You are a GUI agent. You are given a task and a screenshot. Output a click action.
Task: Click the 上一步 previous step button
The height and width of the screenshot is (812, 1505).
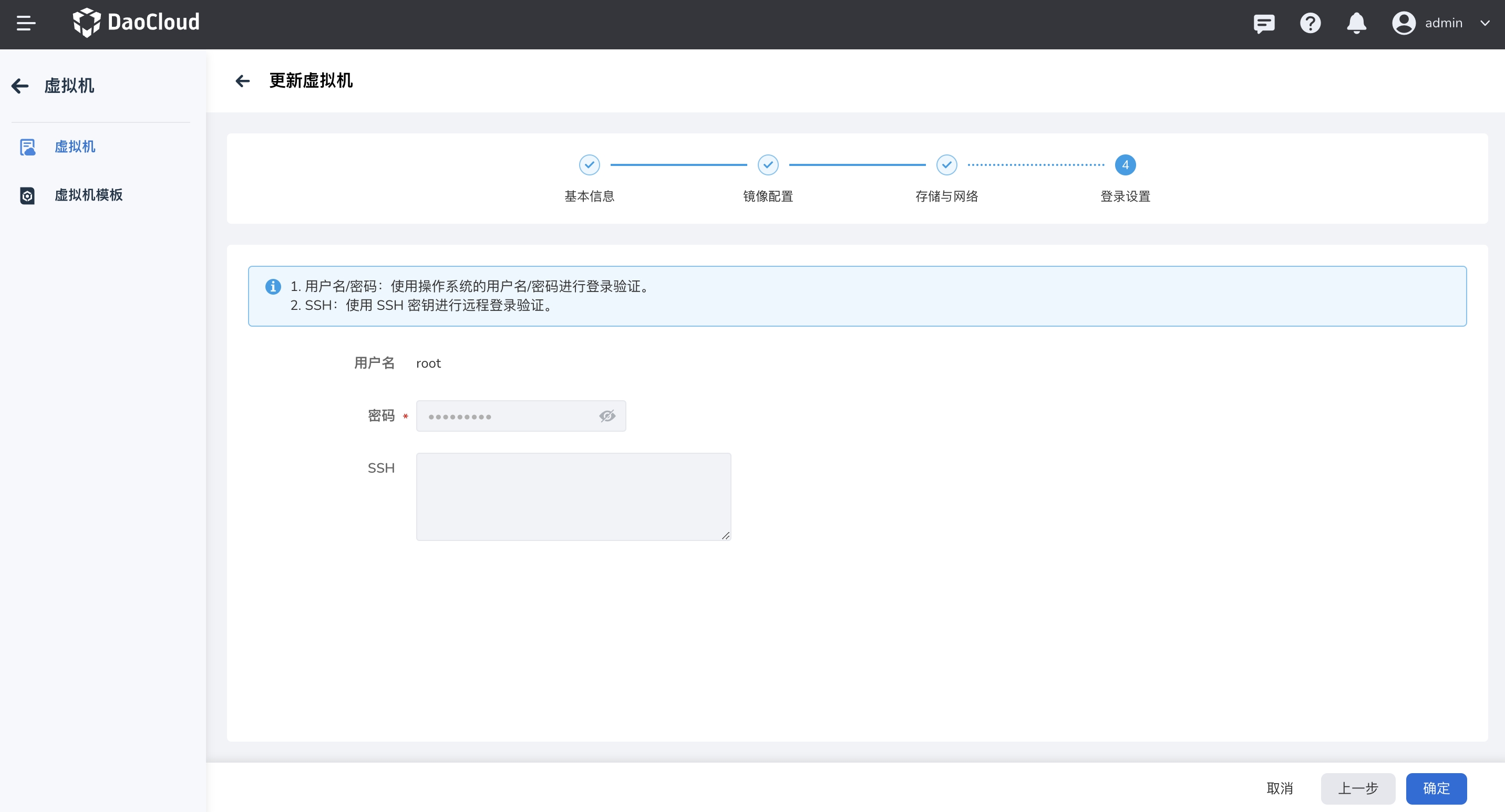click(1357, 788)
